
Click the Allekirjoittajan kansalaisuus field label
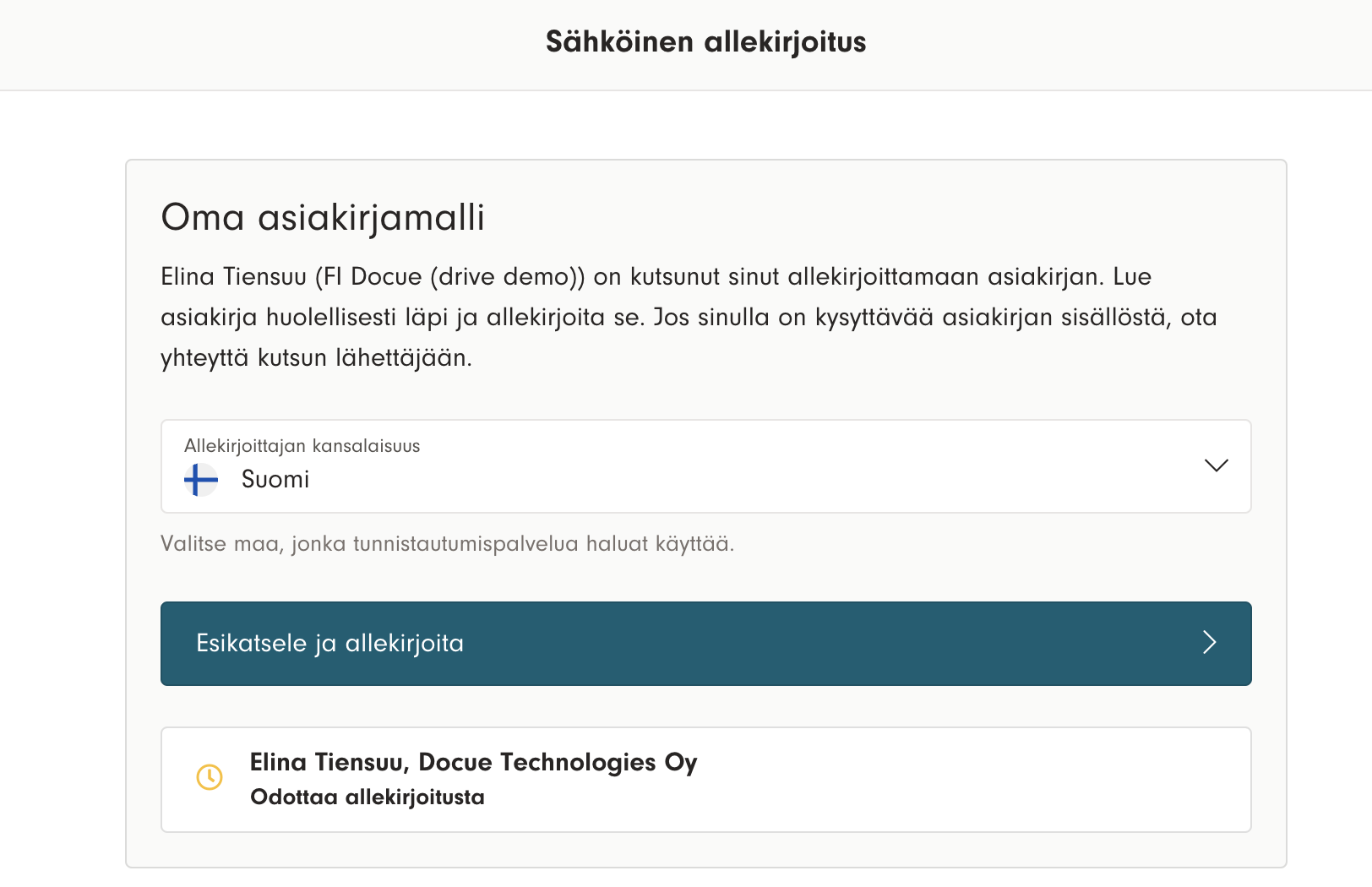pyautogui.click(x=302, y=446)
